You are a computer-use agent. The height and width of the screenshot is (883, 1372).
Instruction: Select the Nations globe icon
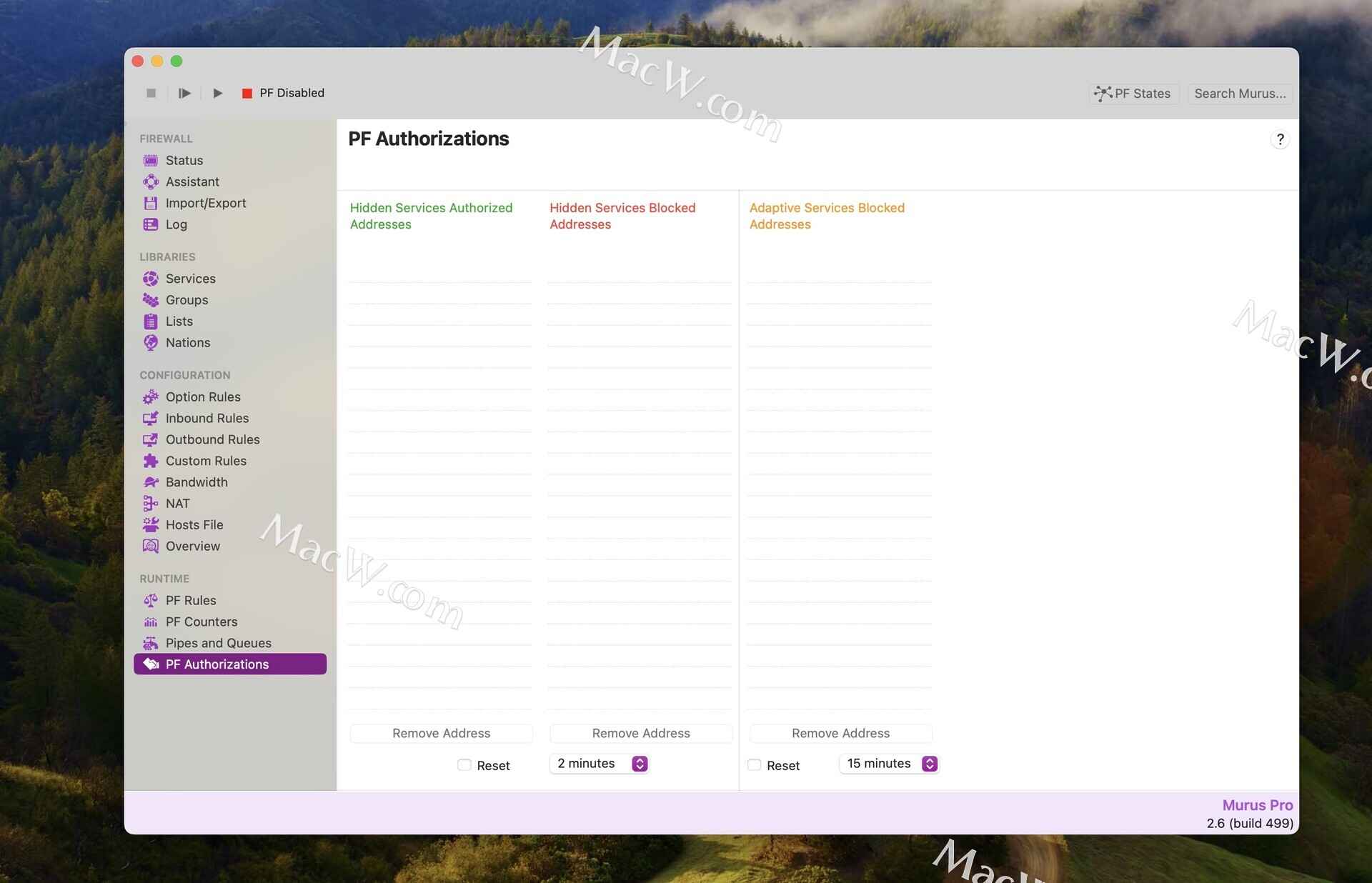tap(151, 343)
